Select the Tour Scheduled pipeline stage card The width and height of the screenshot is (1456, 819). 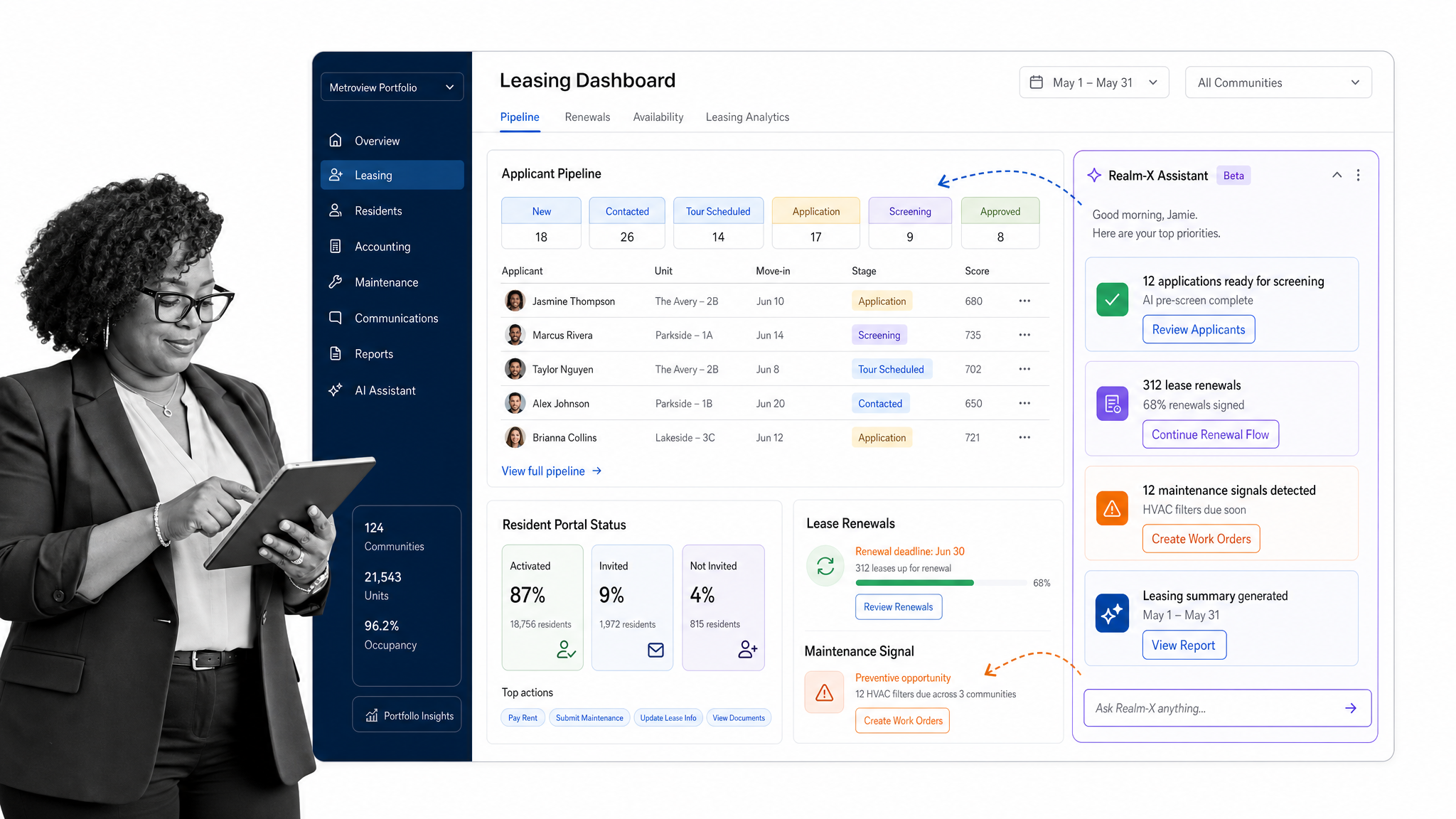pos(718,223)
